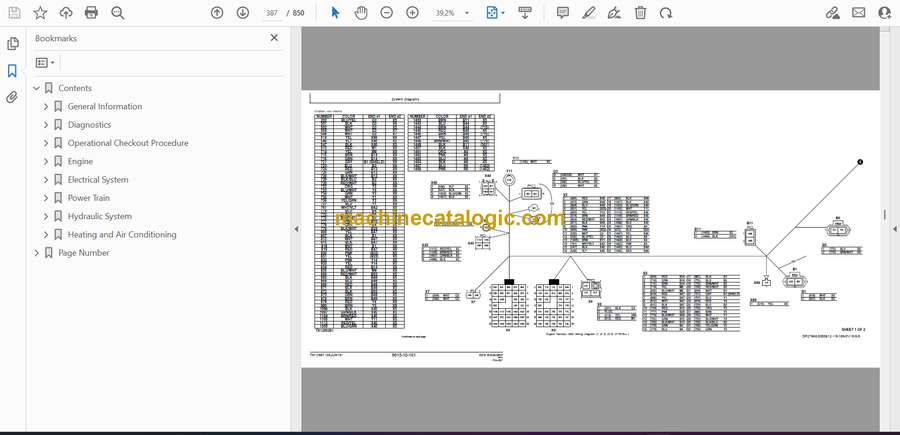
Task: Jump to Page Number bookmark
Action: [84, 253]
